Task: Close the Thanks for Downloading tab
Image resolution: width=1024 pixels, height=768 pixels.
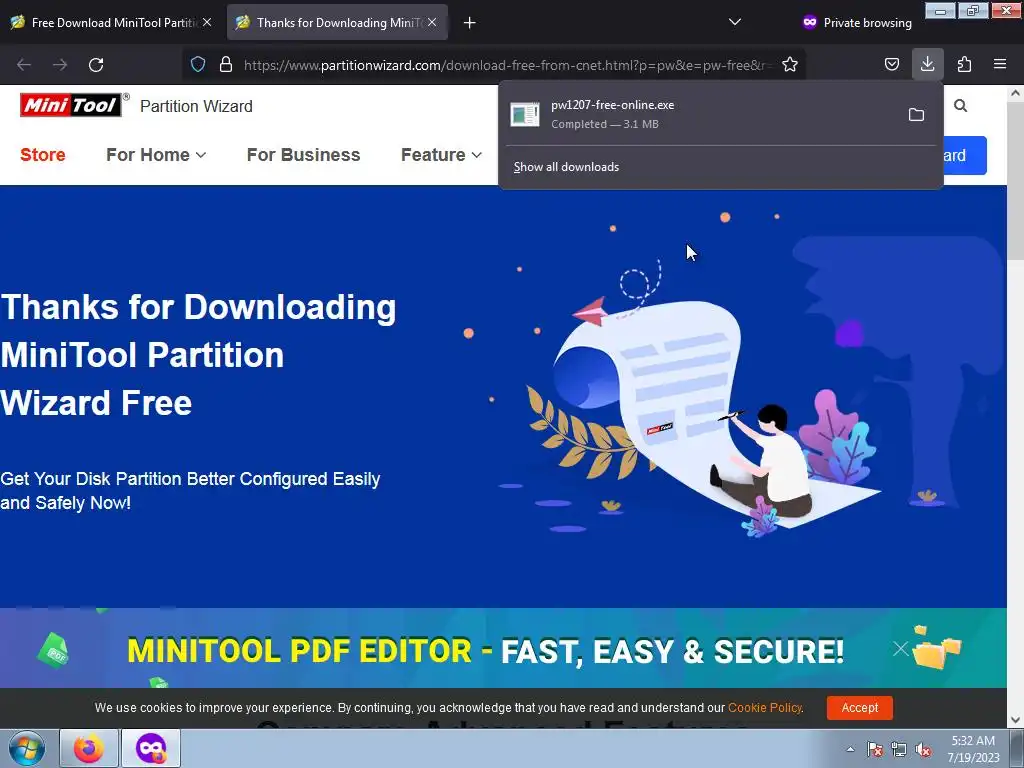Action: click(x=432, y=22)
